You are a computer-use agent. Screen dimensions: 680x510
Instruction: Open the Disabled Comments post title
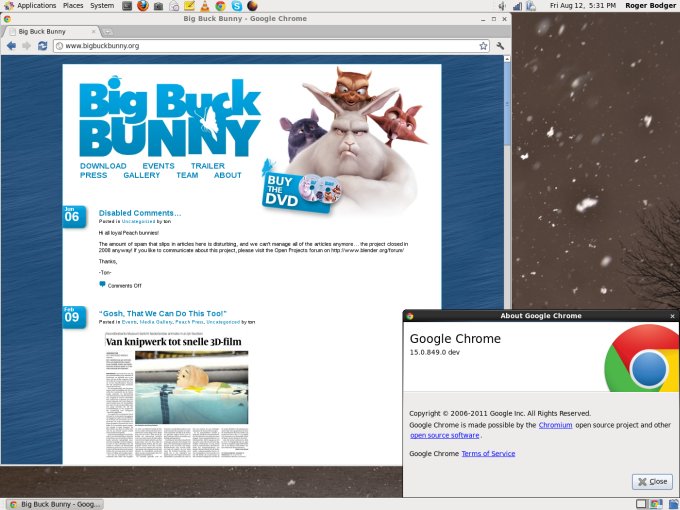(x=140, y=213)
